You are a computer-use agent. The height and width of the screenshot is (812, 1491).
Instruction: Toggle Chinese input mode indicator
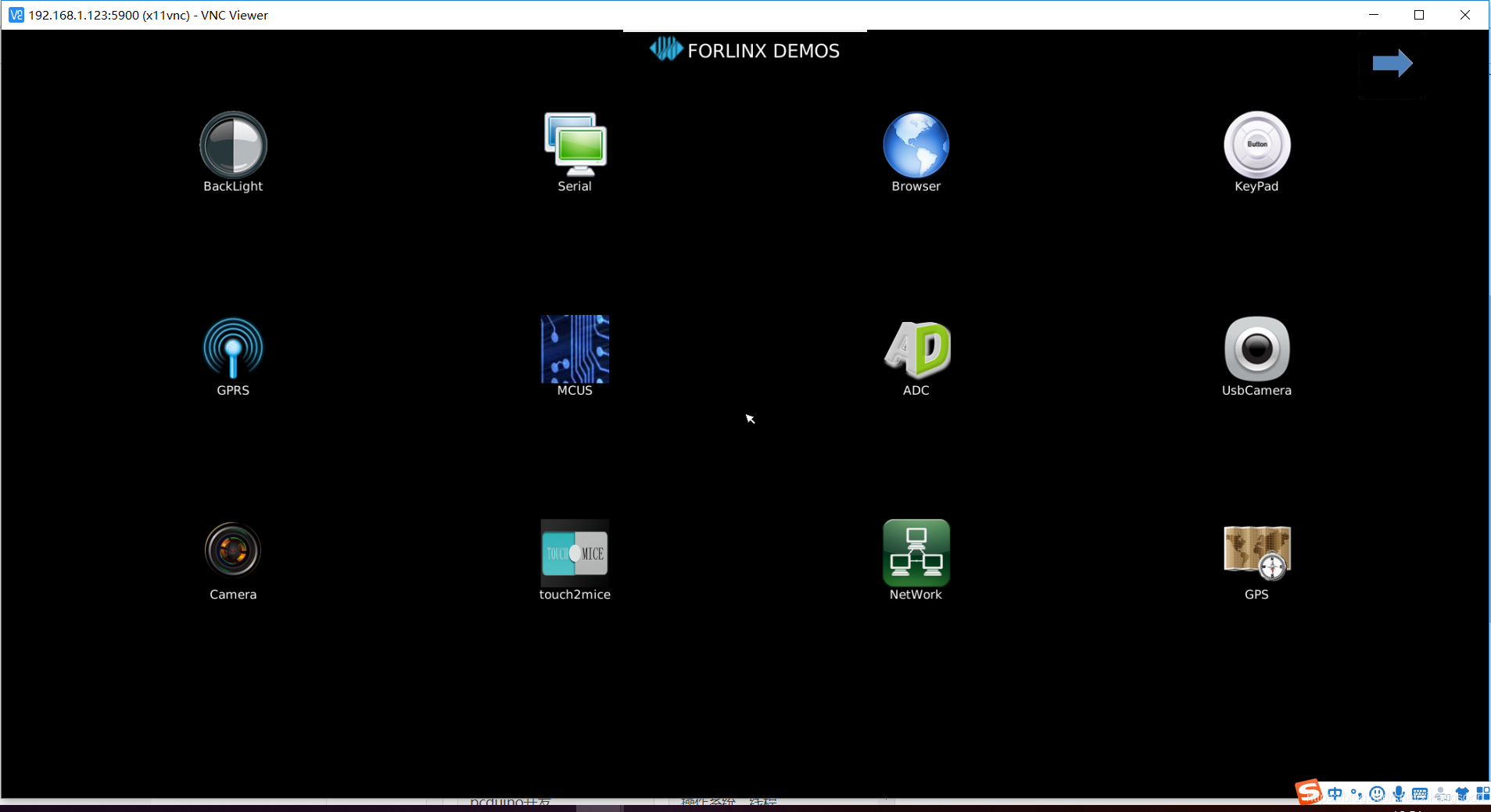1335,794
